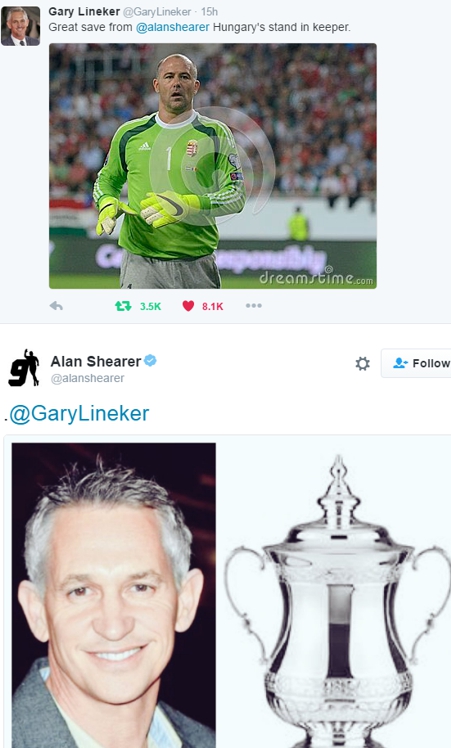This screenshot has width=451, height=748.
Task: Open the small profile photo beside the top tweet
Action: point(21,26)
